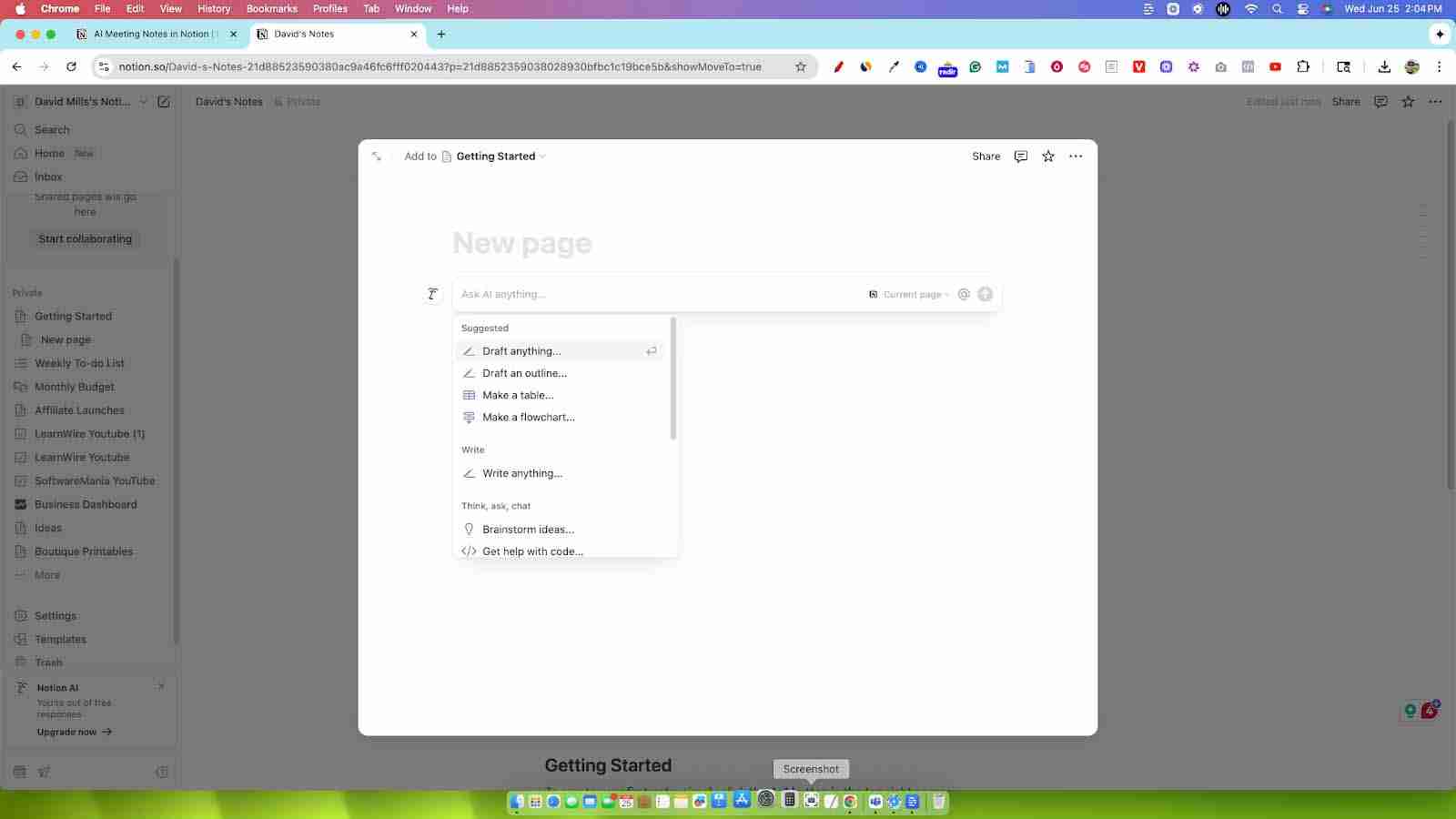Click the AI suggestions list scrollbar
Image resolution: width=1456 pixels, height=819 pixels.
point(673,379)
